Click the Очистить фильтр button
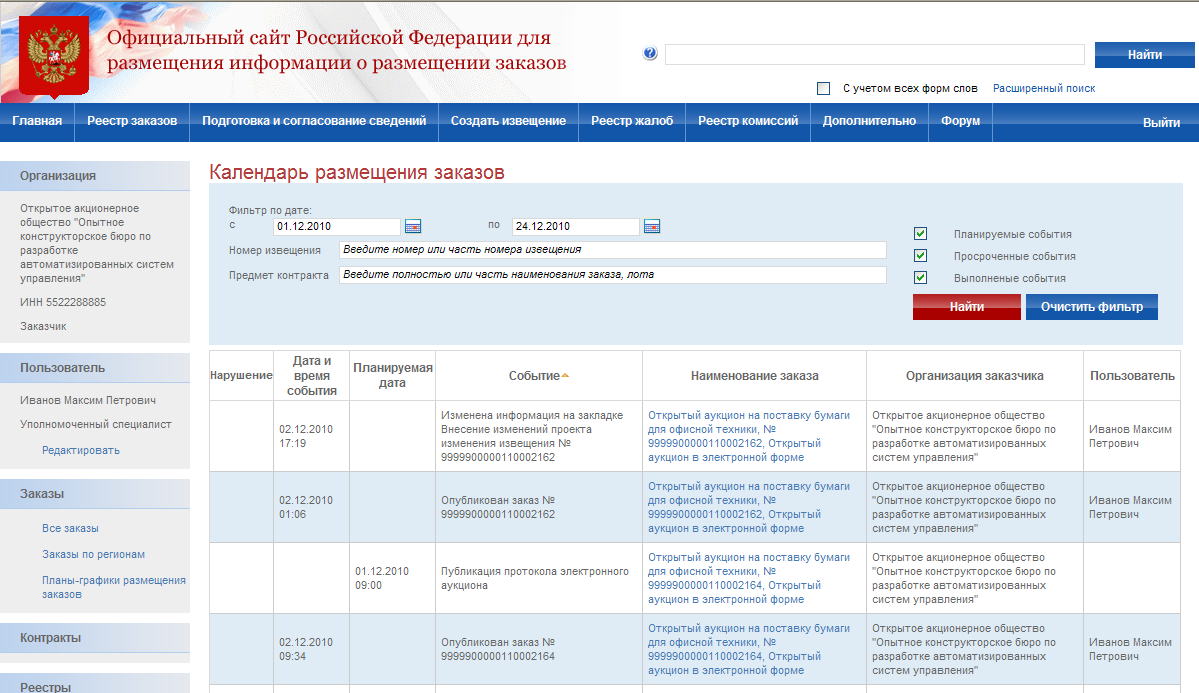 point(1091,307)
